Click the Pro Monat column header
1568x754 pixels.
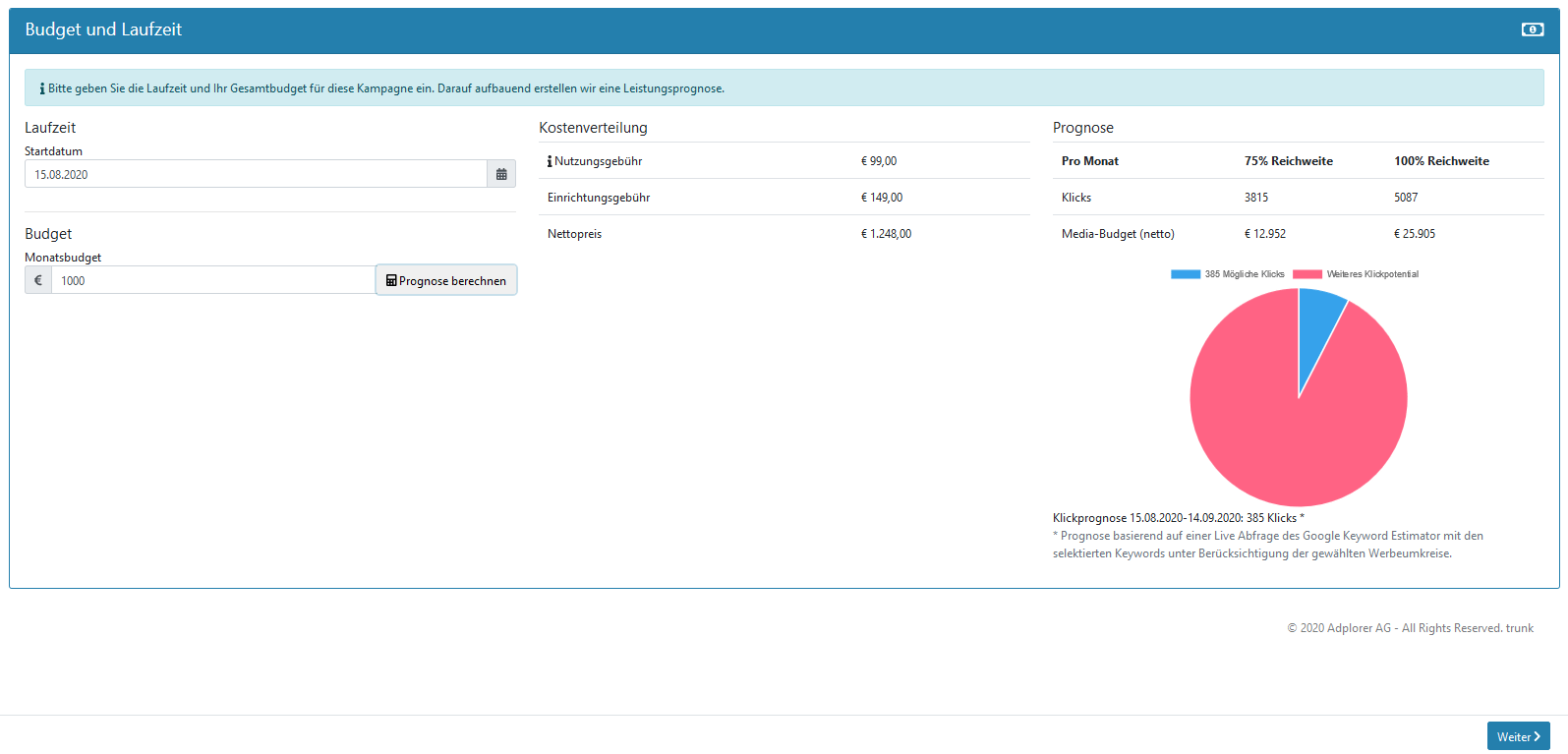(1090, 161)
